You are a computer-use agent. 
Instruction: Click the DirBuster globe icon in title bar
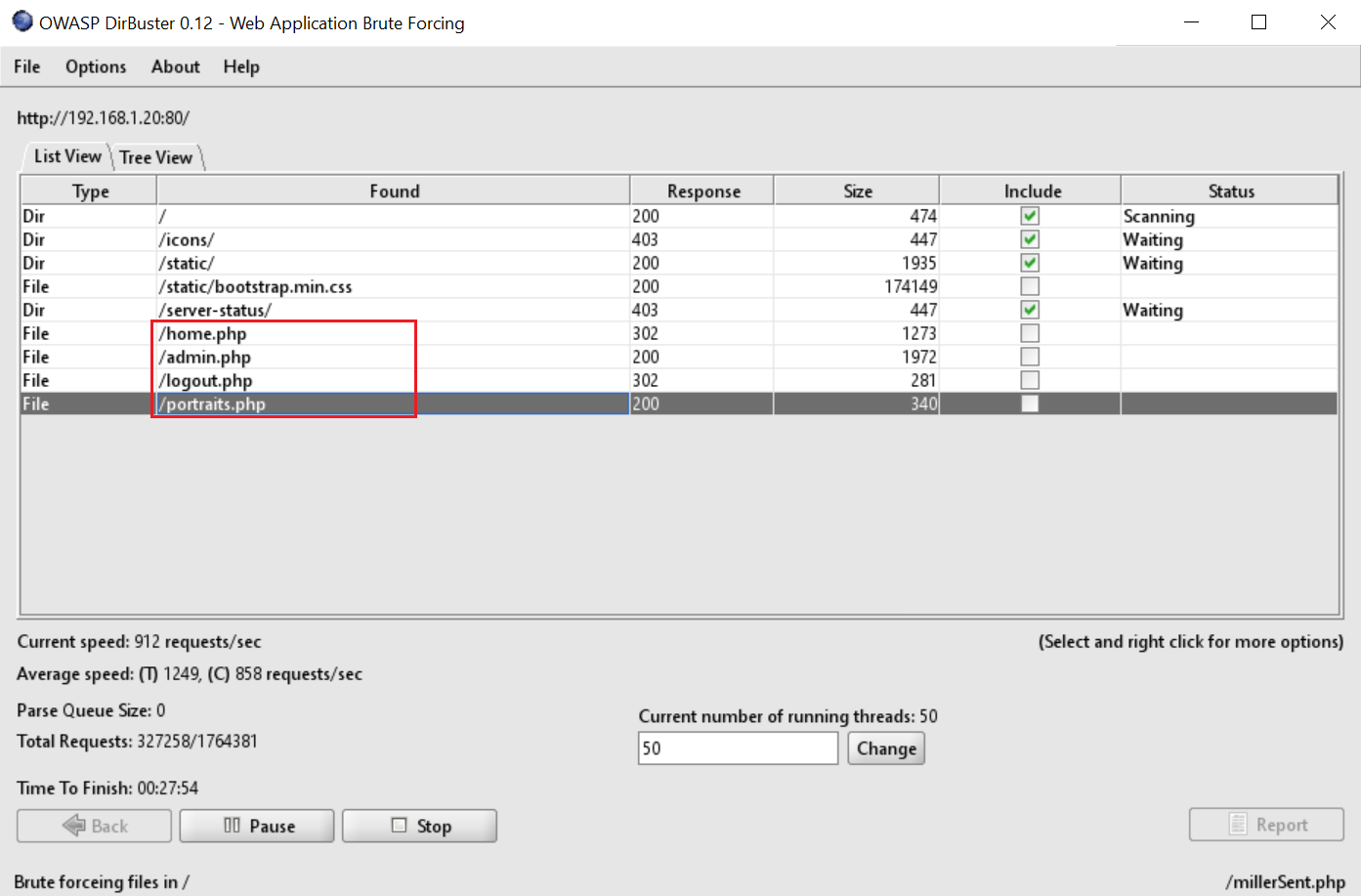tap(21, 21)
